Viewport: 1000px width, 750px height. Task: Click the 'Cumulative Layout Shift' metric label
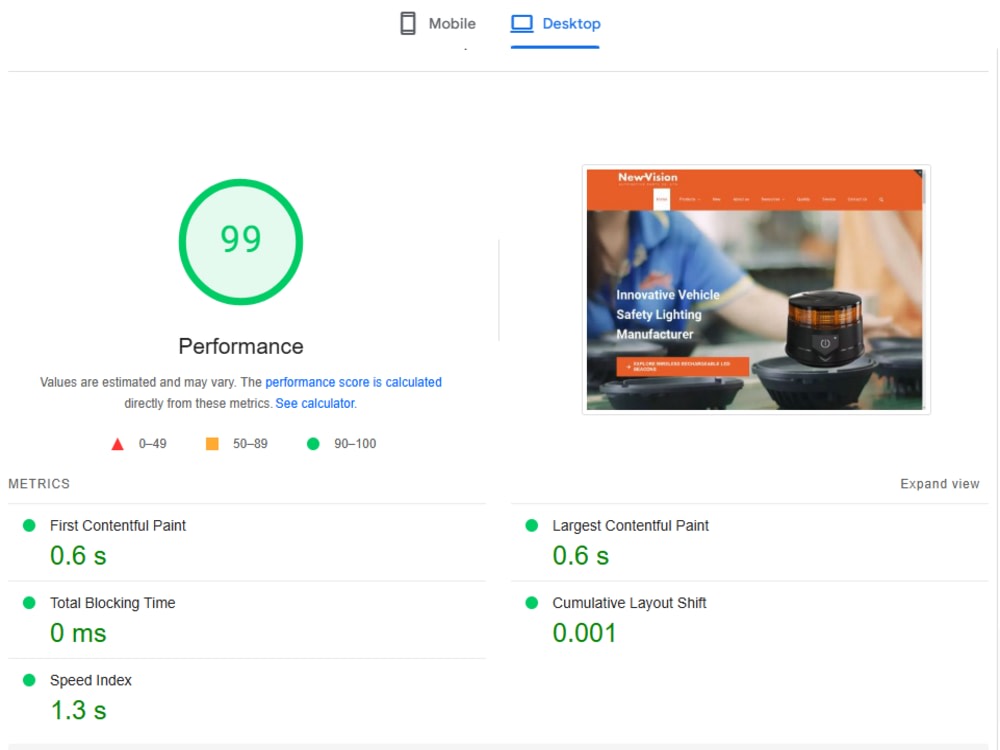[x=629, y=603]
